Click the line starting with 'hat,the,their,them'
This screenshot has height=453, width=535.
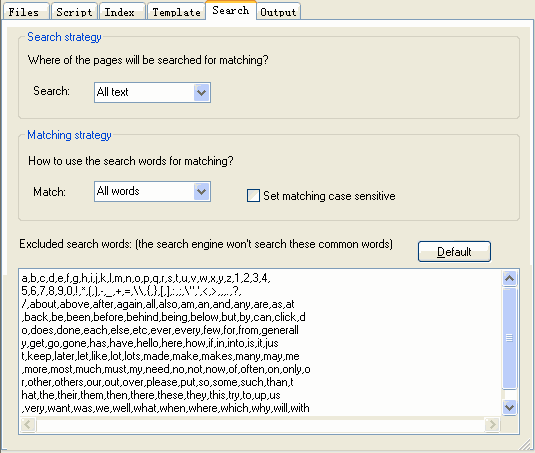(151, 395)
